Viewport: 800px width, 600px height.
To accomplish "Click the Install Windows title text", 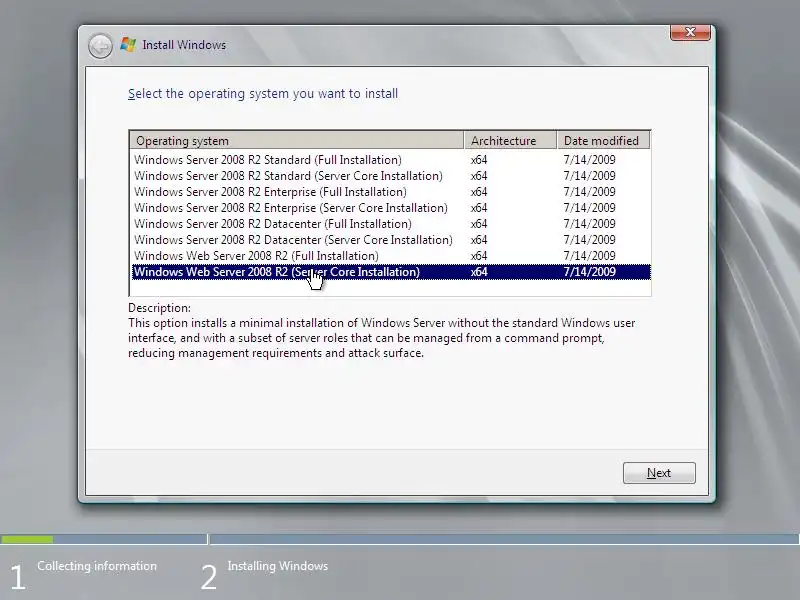I will [184, 45].
